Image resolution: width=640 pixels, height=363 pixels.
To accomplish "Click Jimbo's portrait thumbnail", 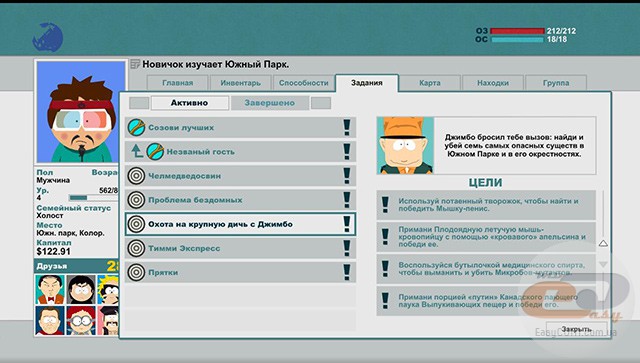I will click(405, 146).
